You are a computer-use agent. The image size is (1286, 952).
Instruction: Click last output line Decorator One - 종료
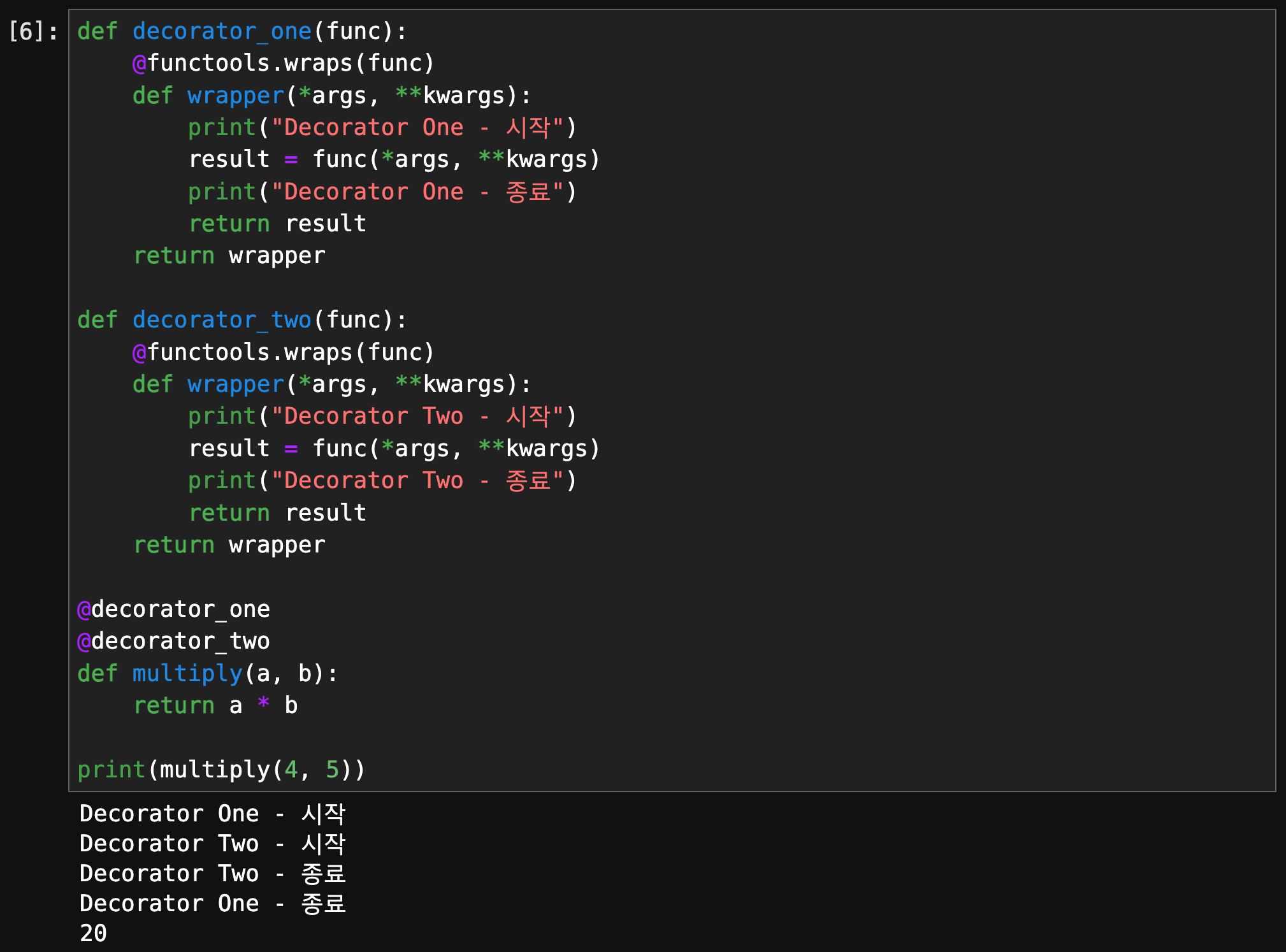click(212, 904)
